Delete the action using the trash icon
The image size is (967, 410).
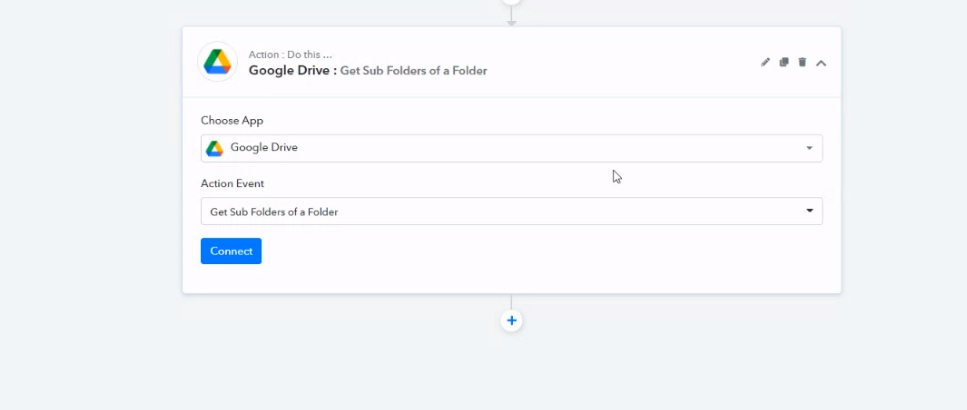(802, 62)
